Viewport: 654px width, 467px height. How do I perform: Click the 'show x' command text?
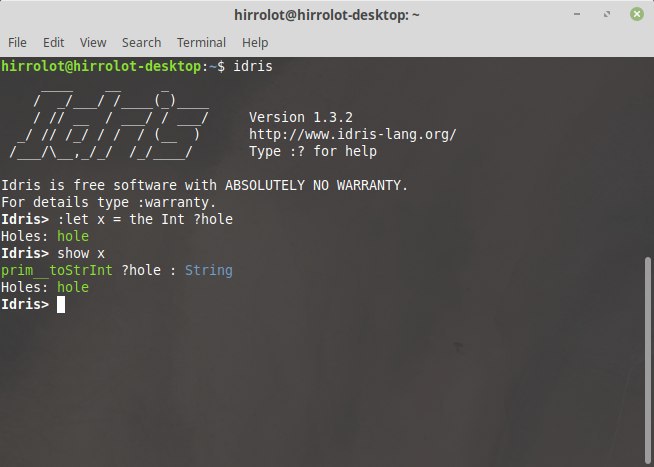pyautogui.click(x=81, y=253)
